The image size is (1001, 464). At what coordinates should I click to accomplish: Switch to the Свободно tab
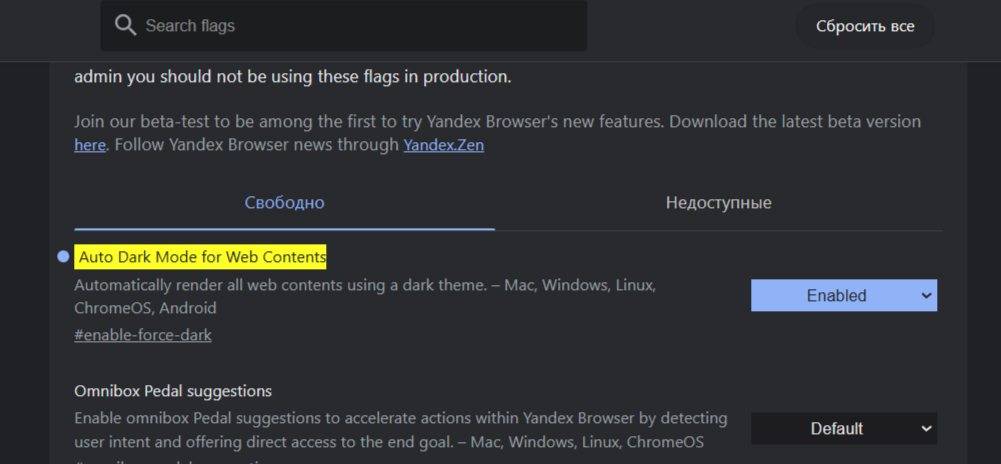[285, 203]
